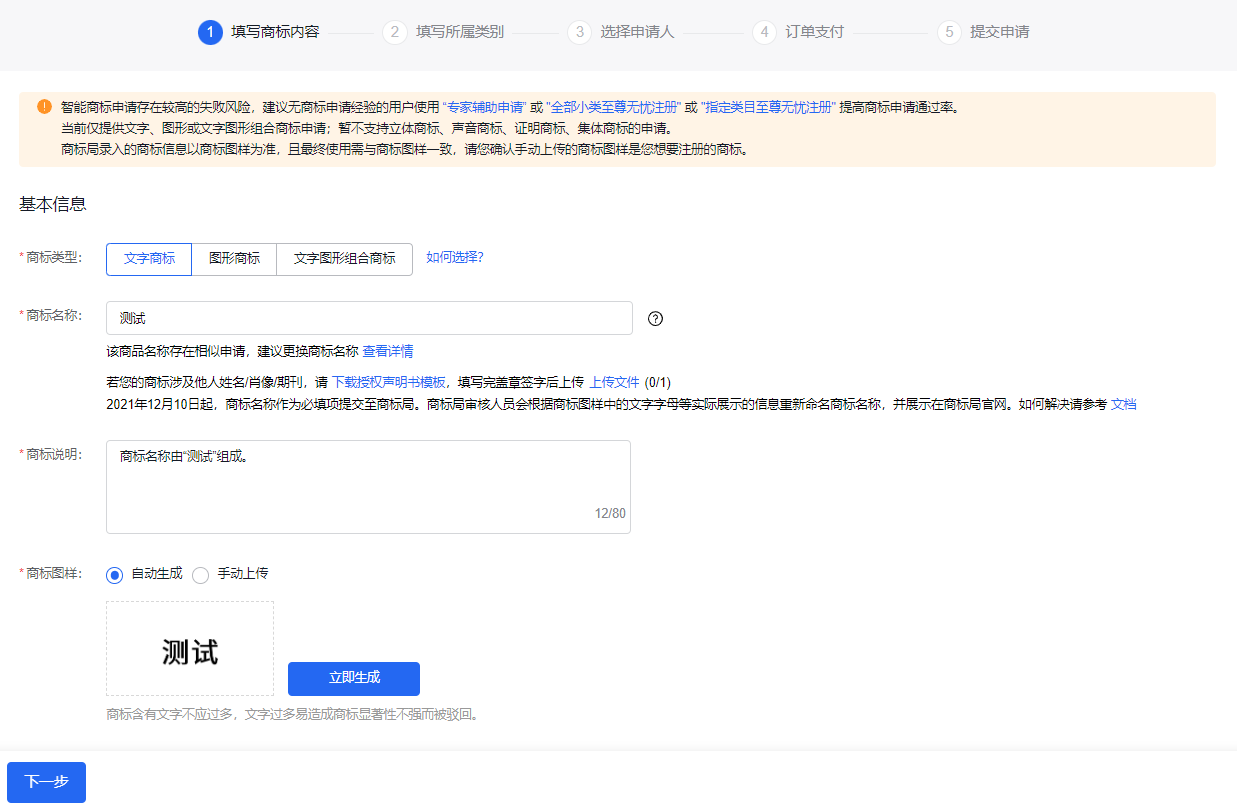Screen dimensions: 1237x805
Task: Click the 立即生成 button
Action: coord(354,678)
